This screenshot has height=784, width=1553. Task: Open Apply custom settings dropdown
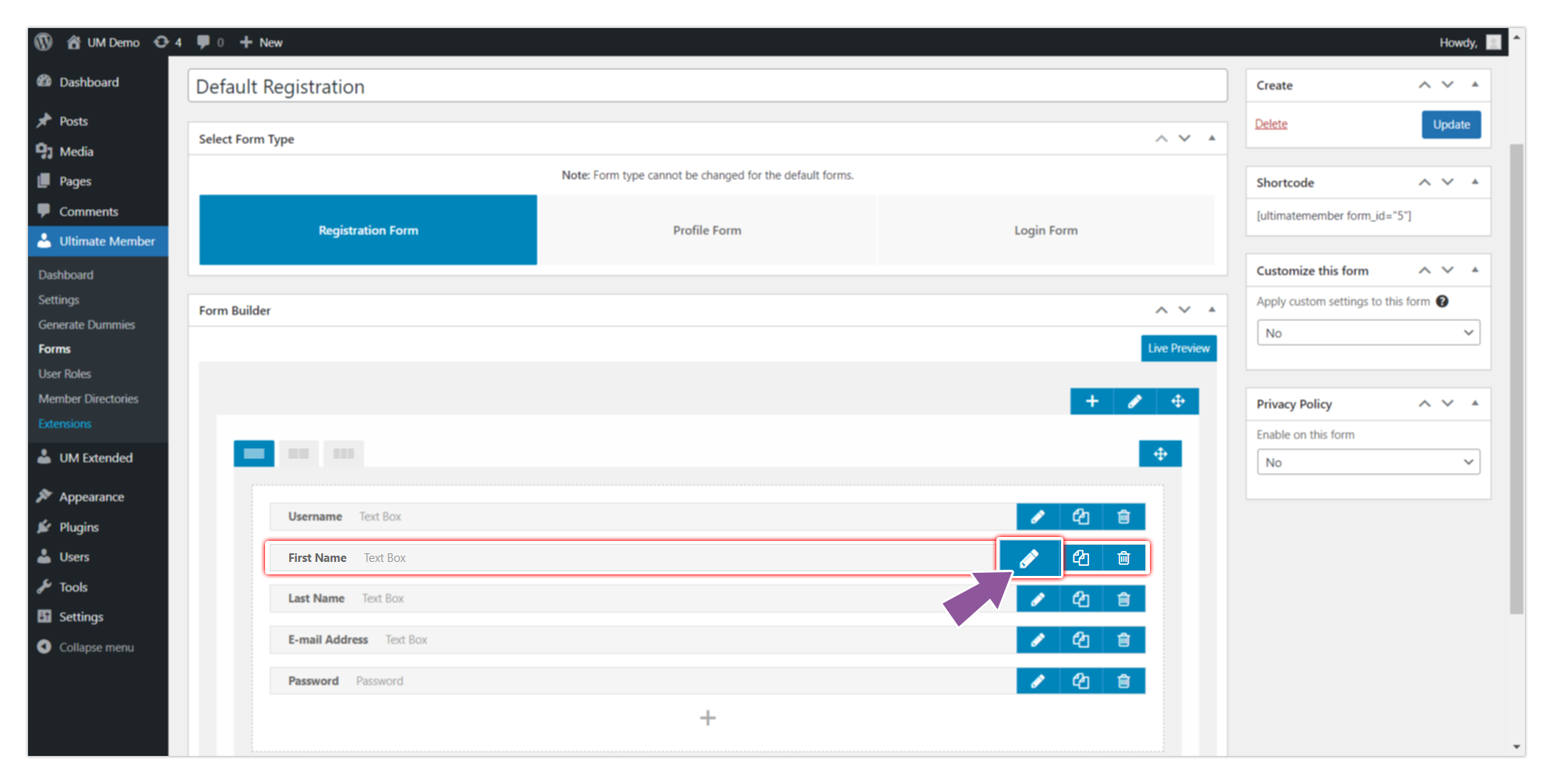1368,333
